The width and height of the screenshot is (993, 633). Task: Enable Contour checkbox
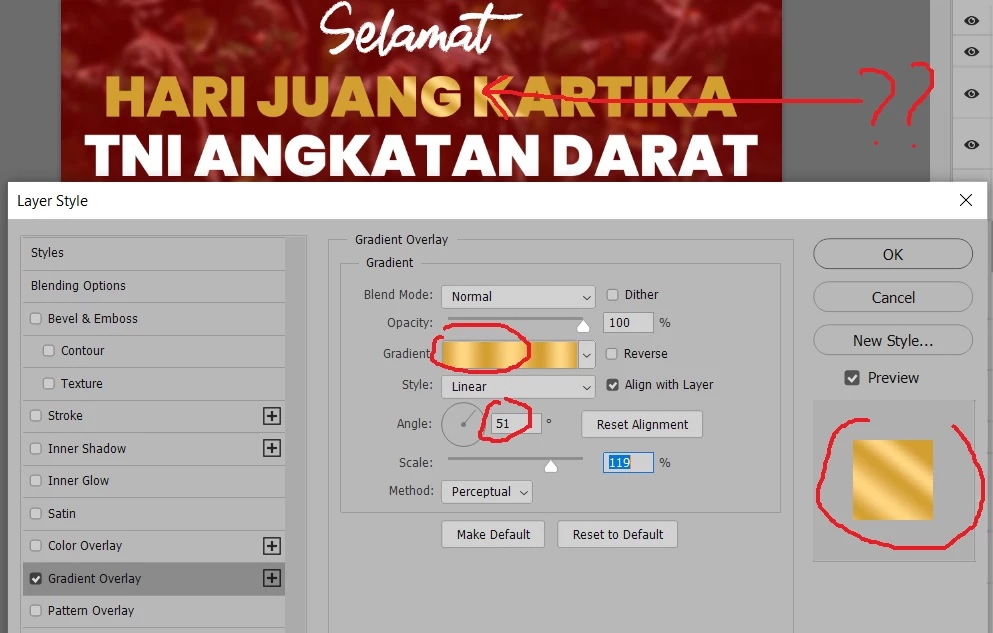(x=49, y=350)
